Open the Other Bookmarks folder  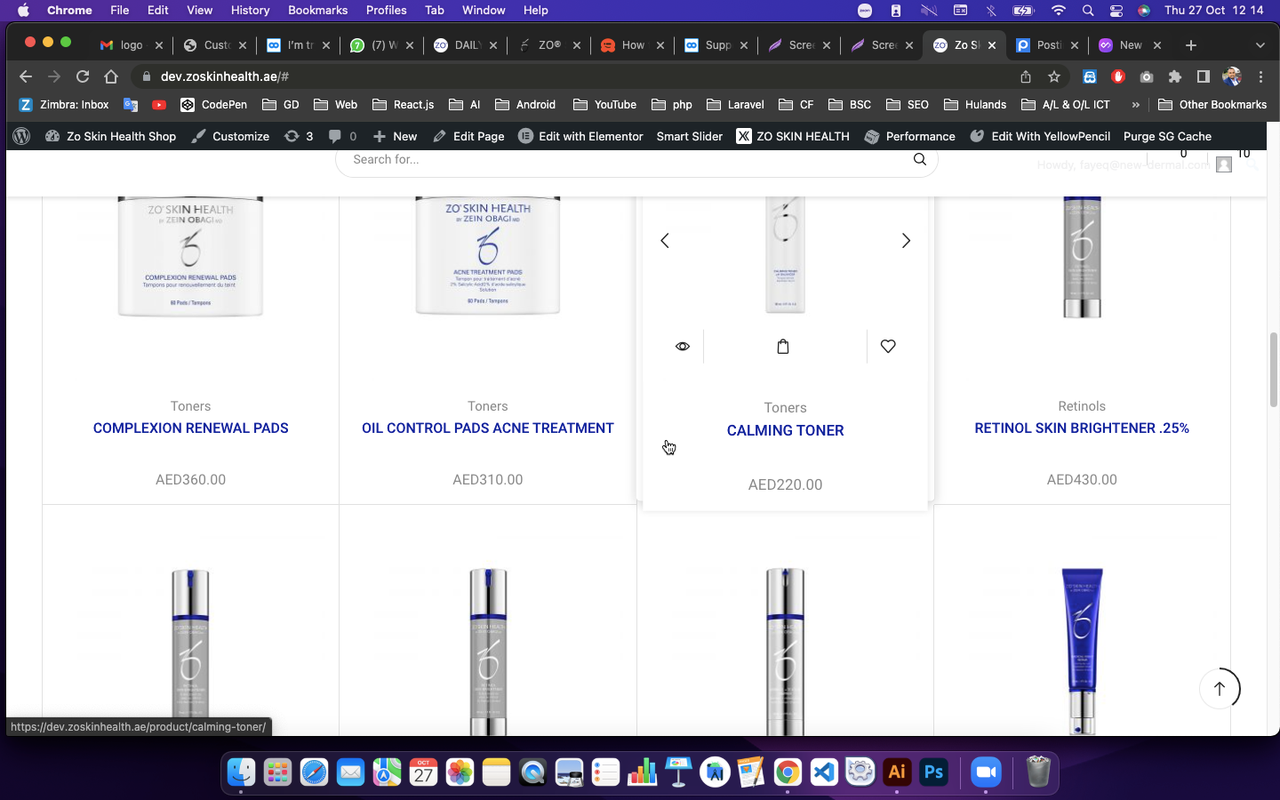point(1212,104)
